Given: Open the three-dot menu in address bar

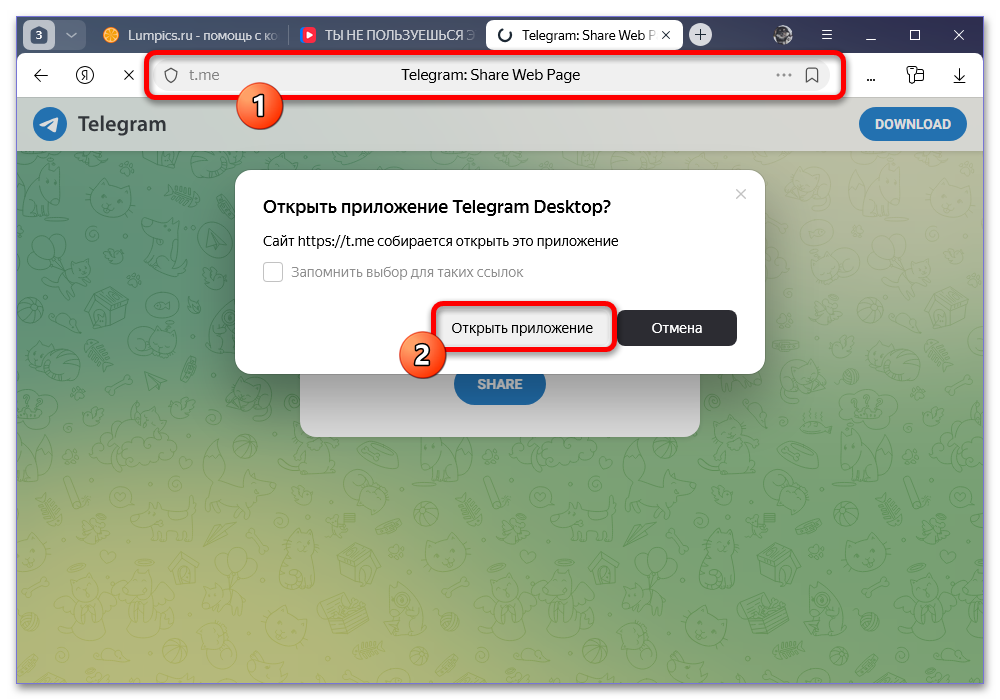Looking at the screenshot, I should [783, 75].
